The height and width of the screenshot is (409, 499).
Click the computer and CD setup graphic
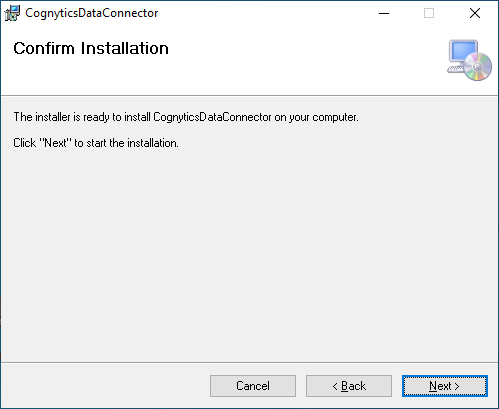469,60
